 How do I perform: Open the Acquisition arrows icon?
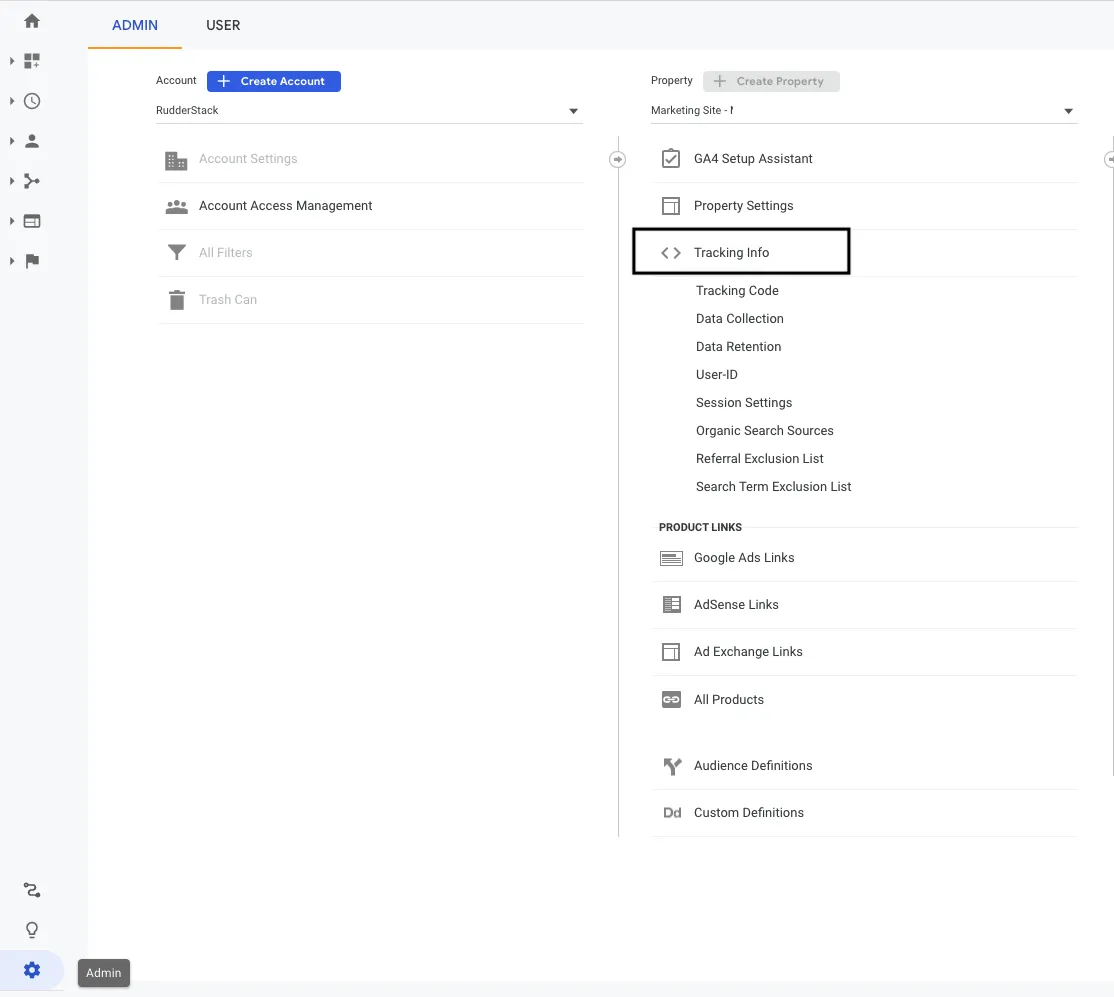click(32, 181)
